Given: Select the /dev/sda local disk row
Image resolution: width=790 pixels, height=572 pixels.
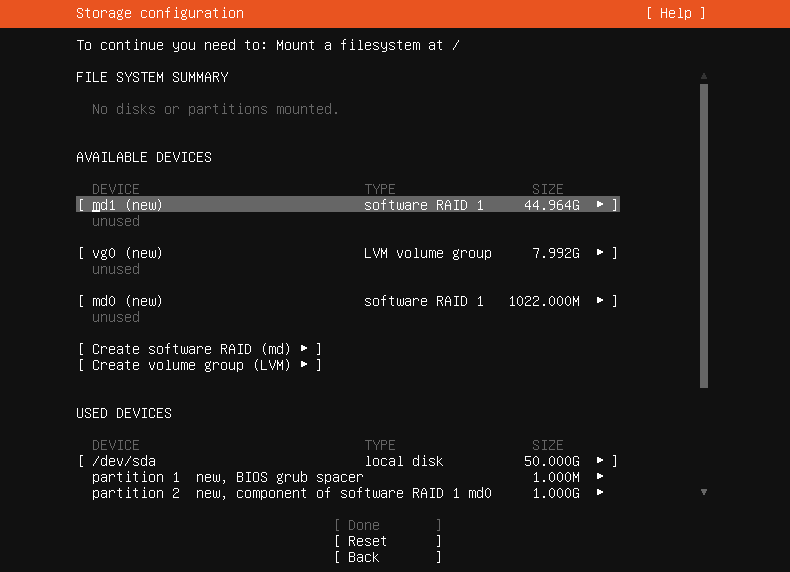Looking at the screenshot, I should (x=348, y=461).
